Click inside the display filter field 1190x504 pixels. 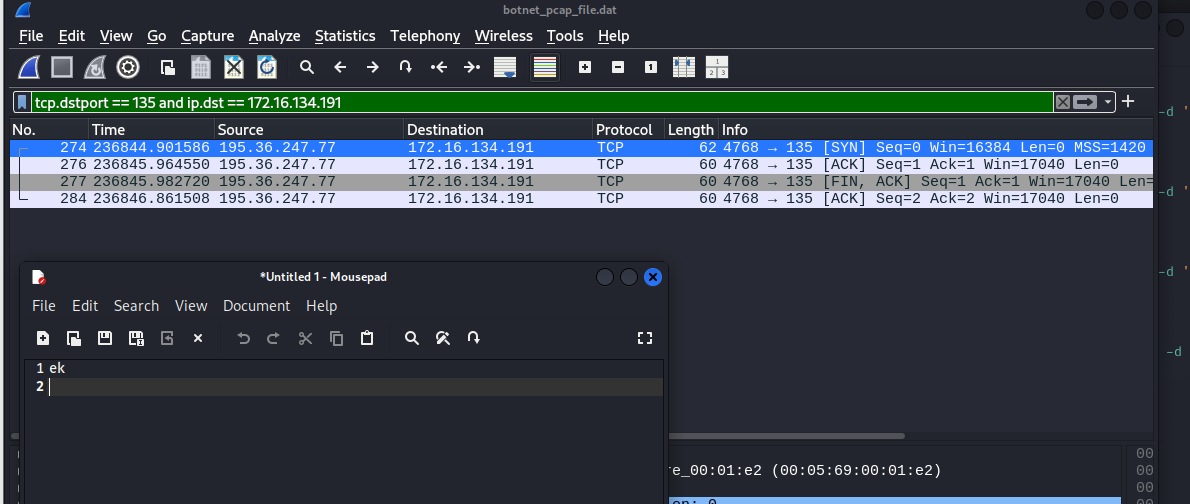pyautogui.click(x=543, y=102)
